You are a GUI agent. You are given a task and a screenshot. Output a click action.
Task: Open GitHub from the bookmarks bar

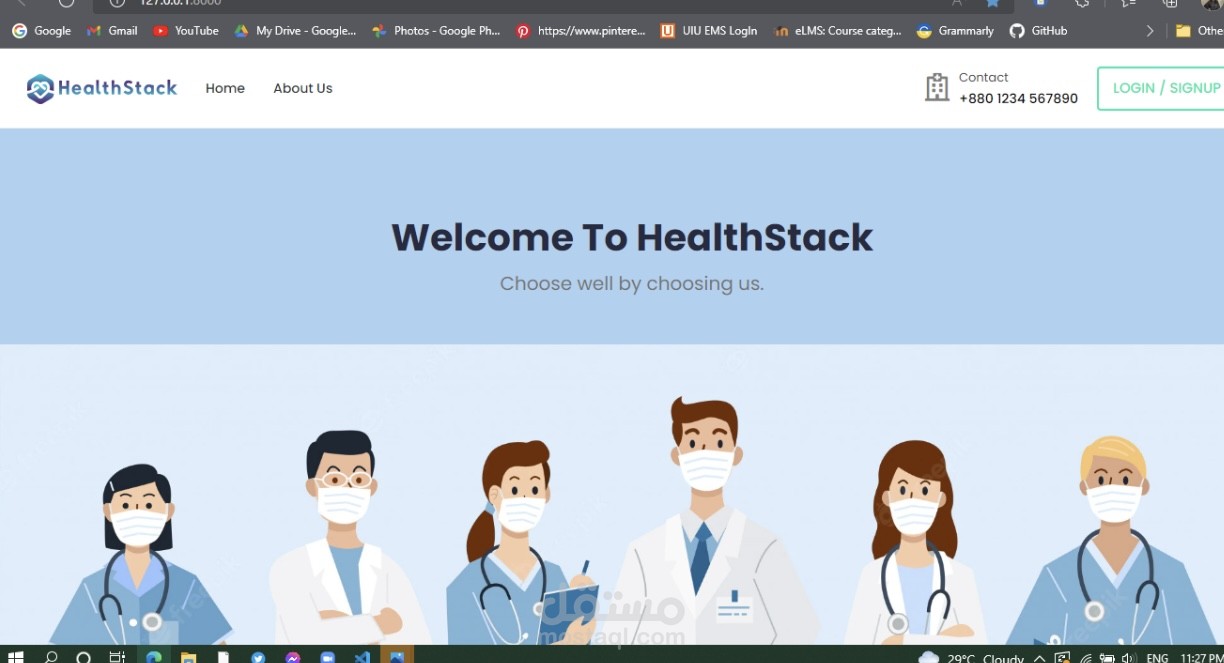(1038, 31)
